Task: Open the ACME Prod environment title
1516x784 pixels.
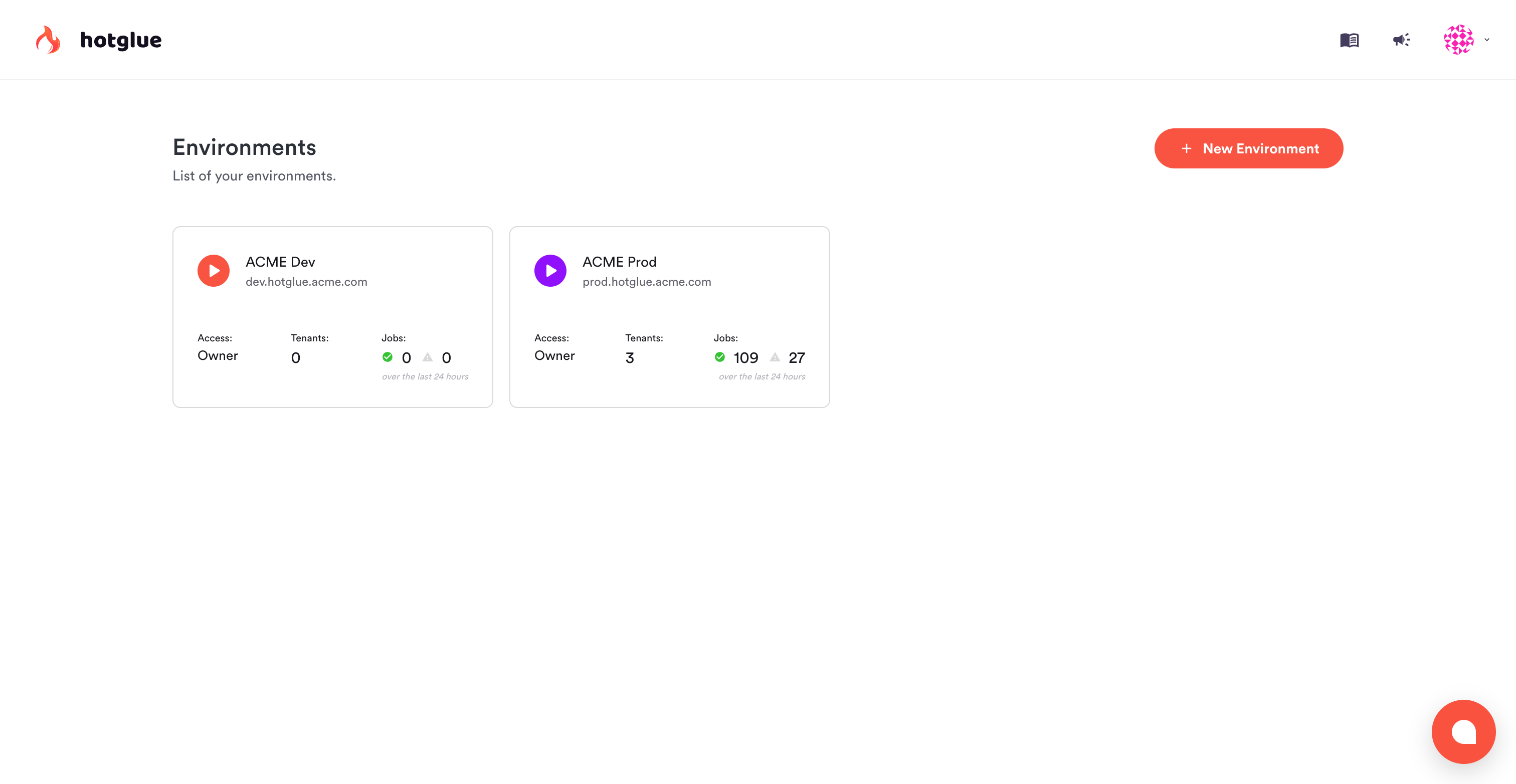Action: 619,262
